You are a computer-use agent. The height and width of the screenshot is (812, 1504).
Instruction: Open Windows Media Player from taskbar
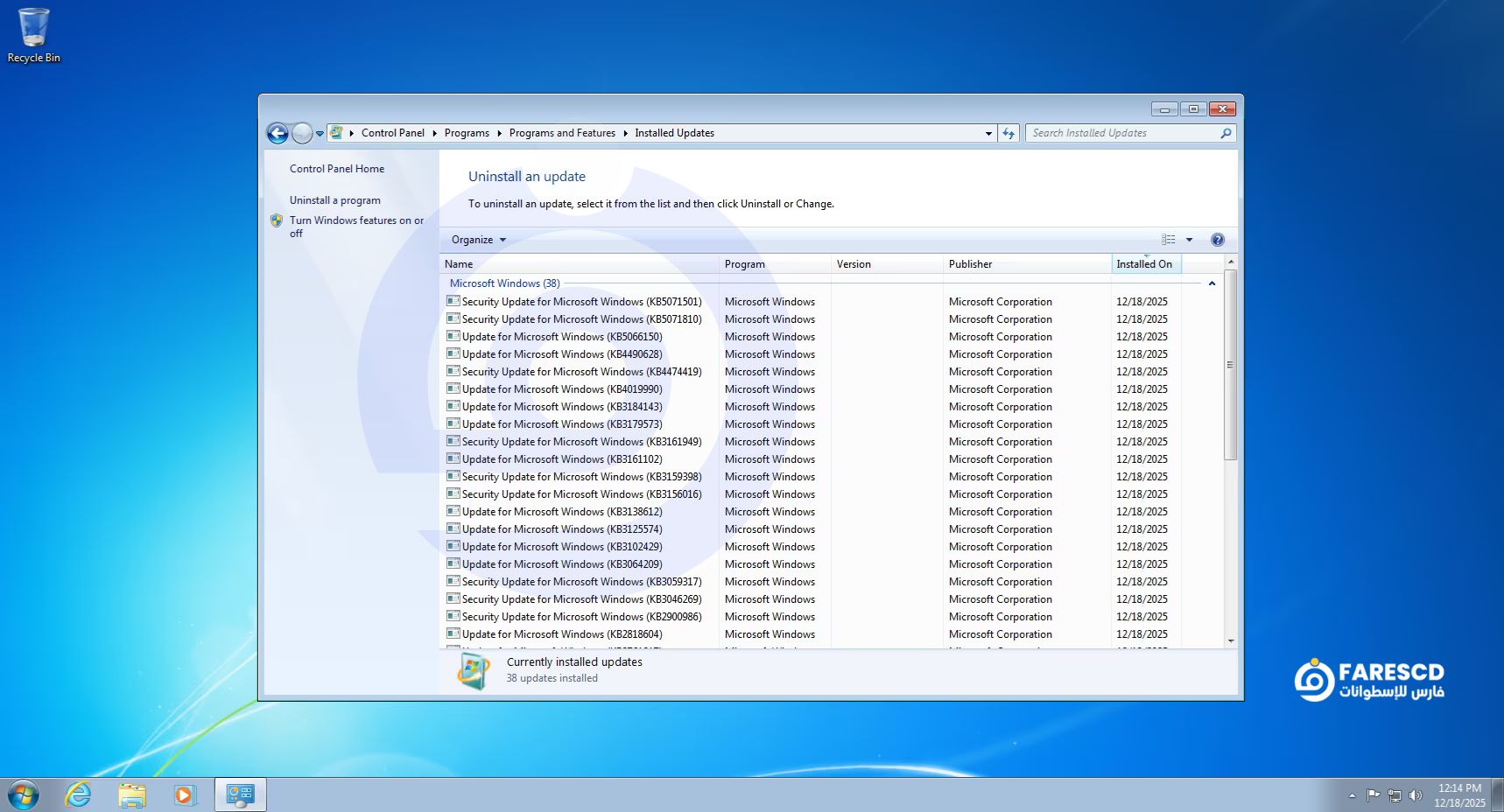tap(184, 794)
